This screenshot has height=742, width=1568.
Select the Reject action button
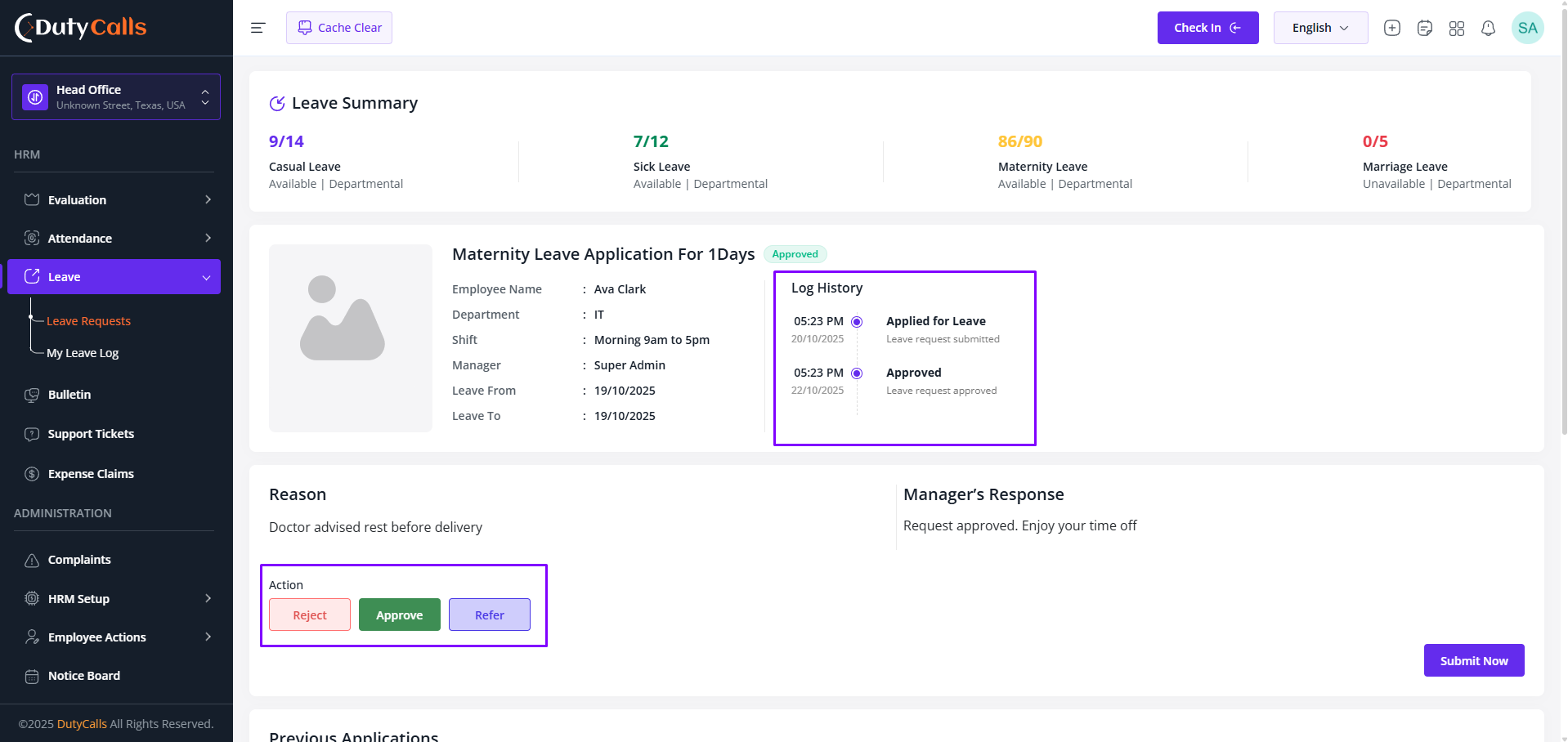click(310, 615)
